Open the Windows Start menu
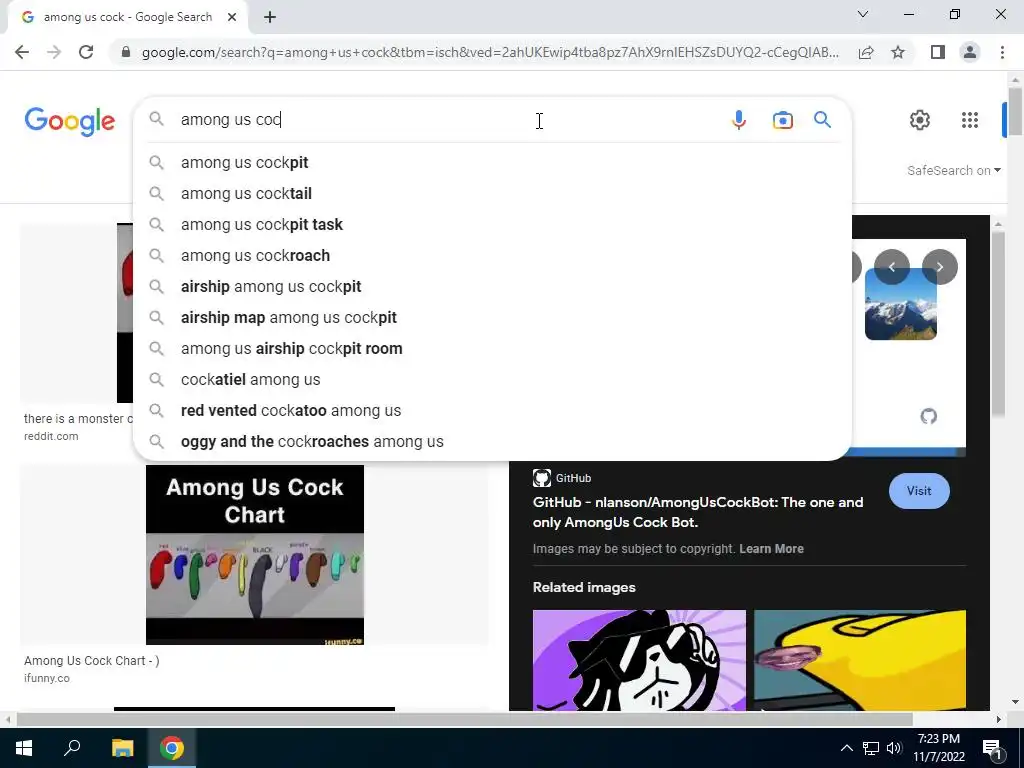Viewport: 1024px width, 768px height. tap(24, 748)
